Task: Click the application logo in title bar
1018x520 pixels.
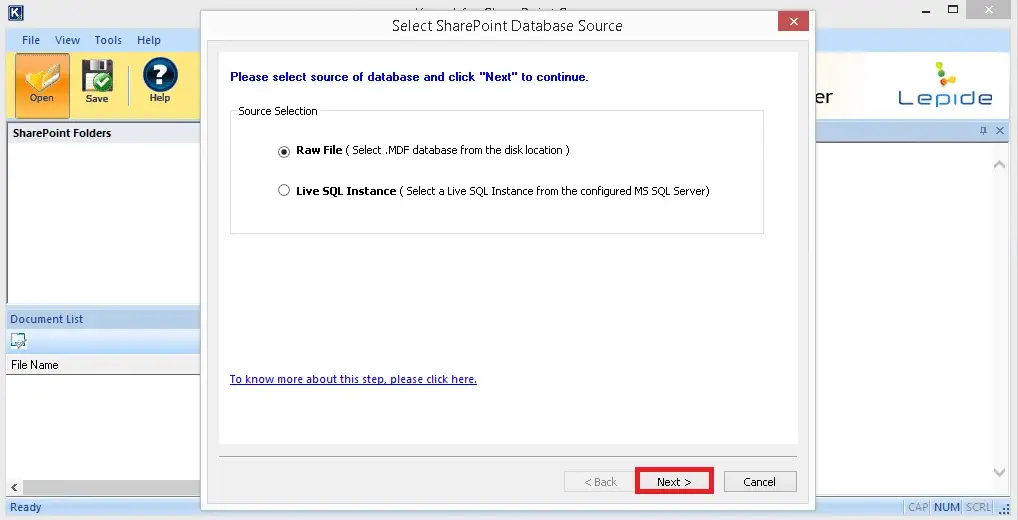Action: pos(16,12)
